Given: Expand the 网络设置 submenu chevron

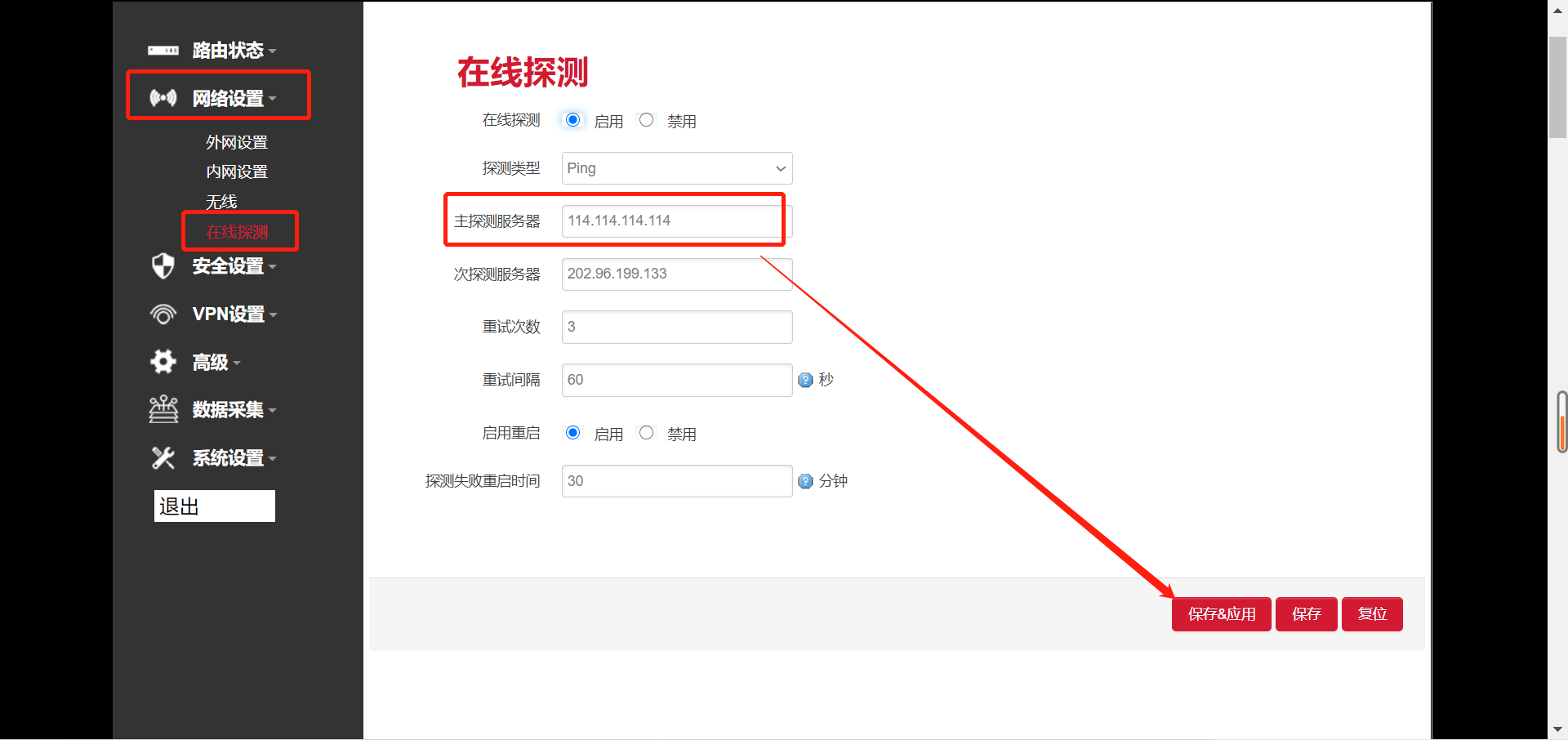Looking at the screenshot, I should point(273,98).
